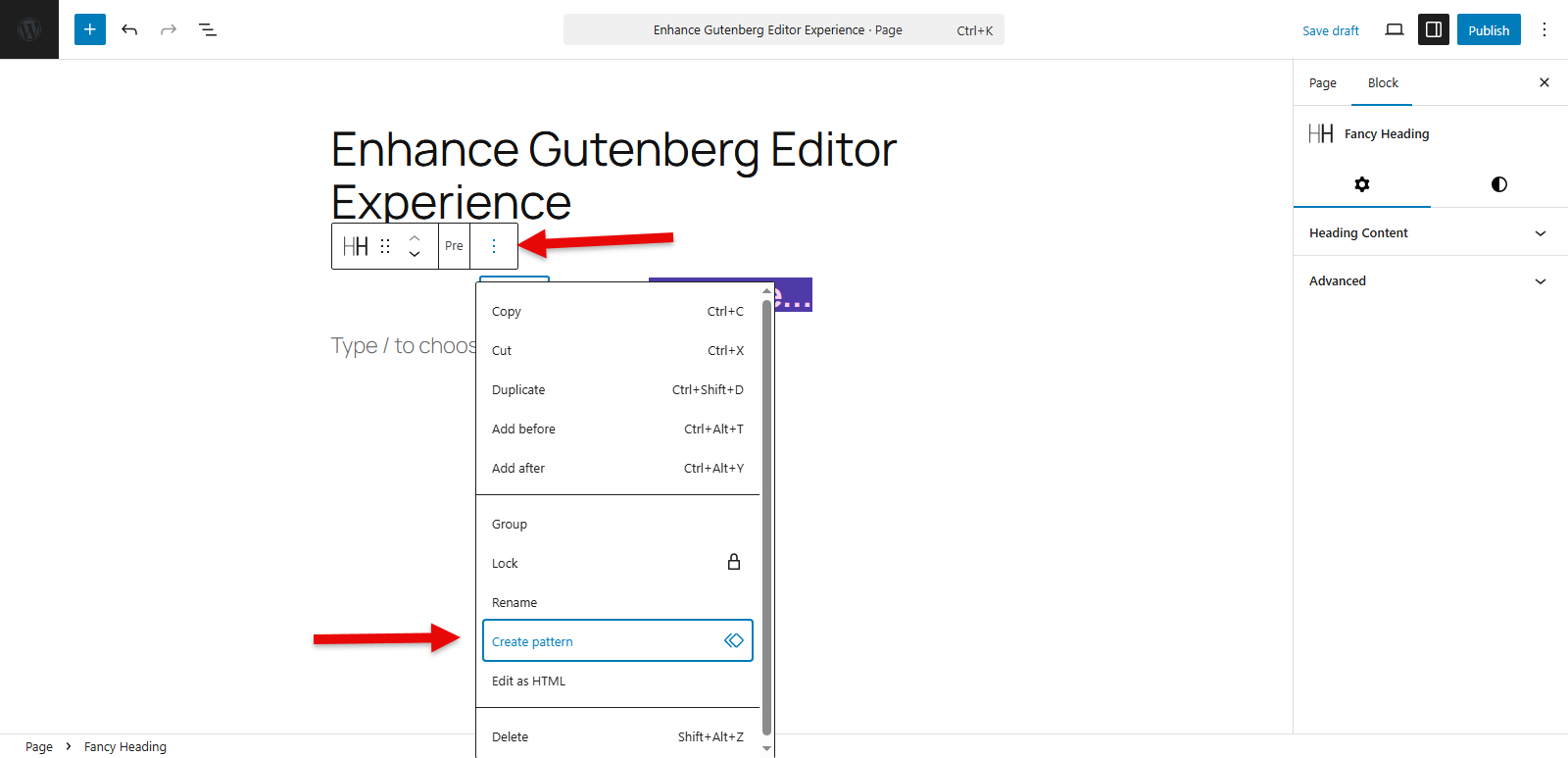
Task: Select Create pattern menu entry
Action: click(617, 640)
